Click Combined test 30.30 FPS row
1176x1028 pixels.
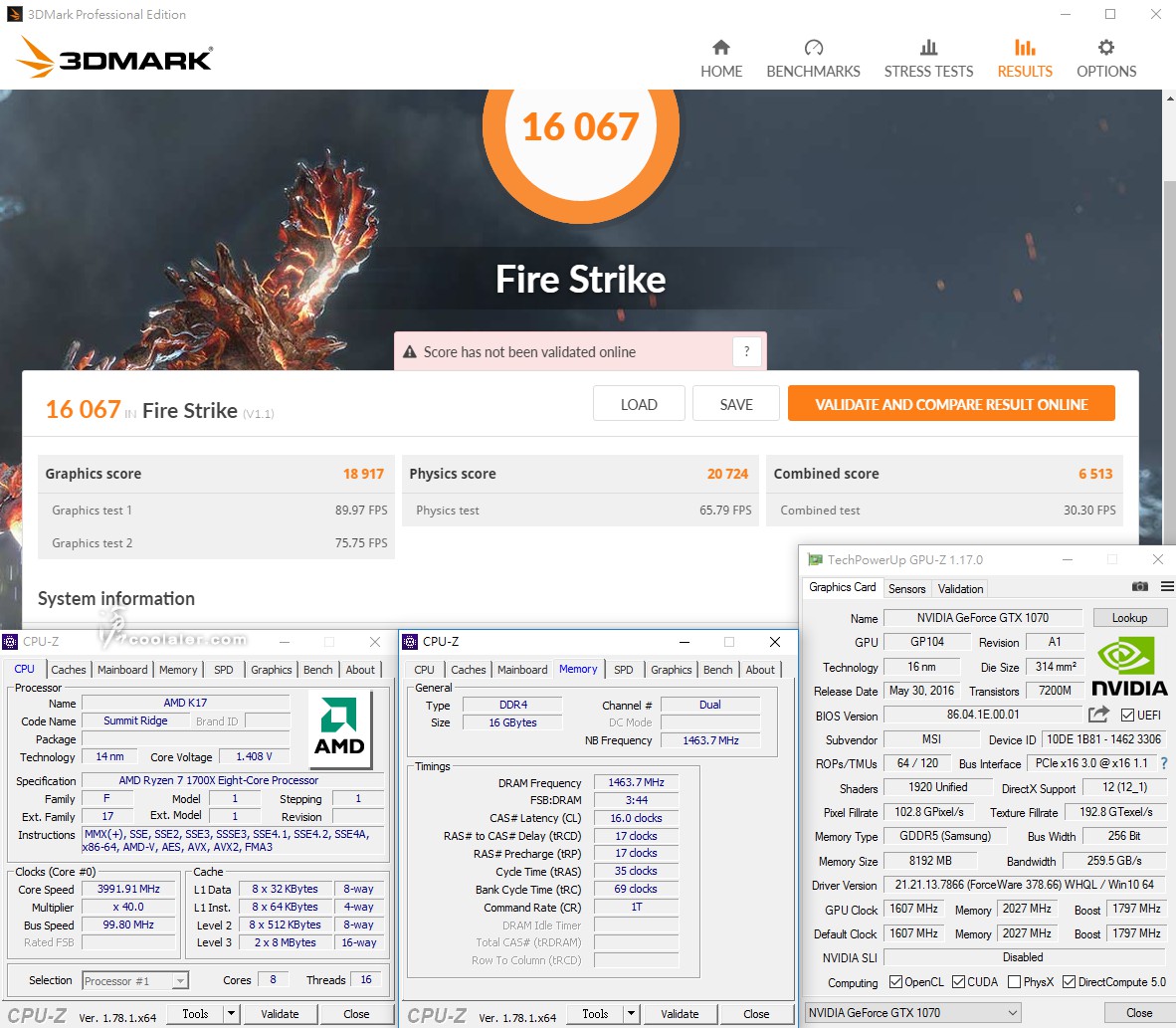(945, 511)
